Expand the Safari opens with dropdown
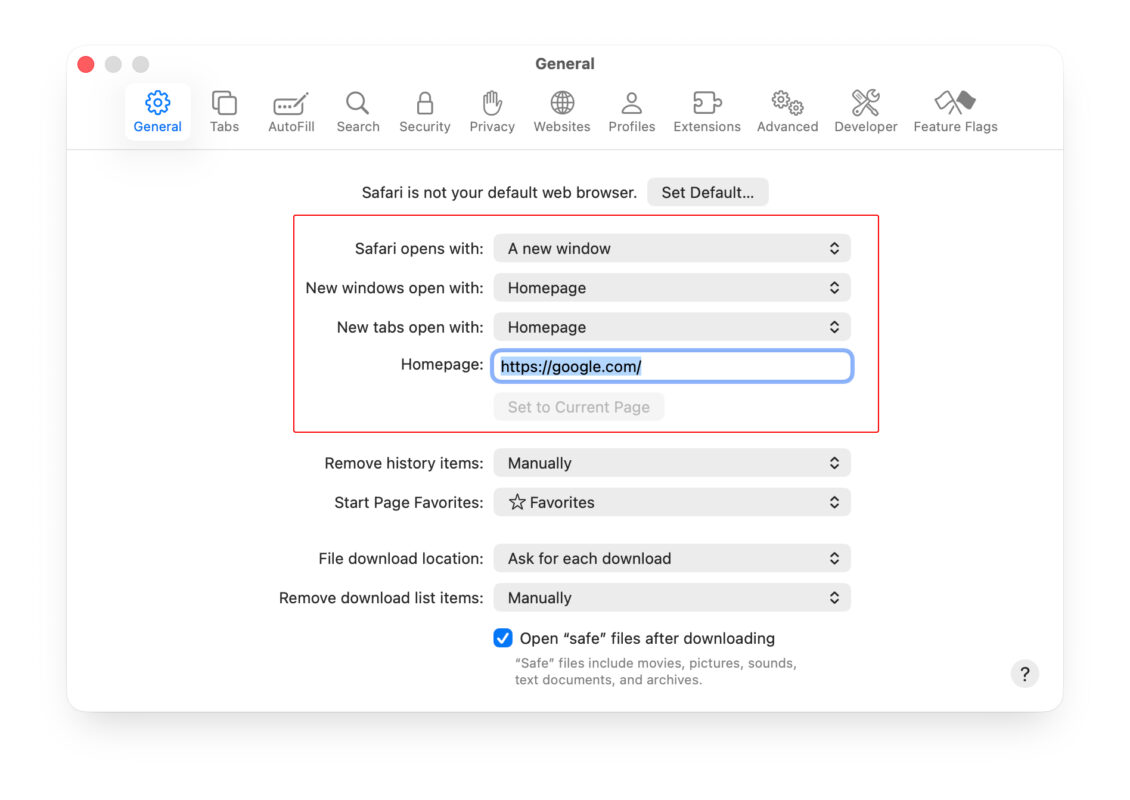1130x800 pixels. tap(672, 248)
